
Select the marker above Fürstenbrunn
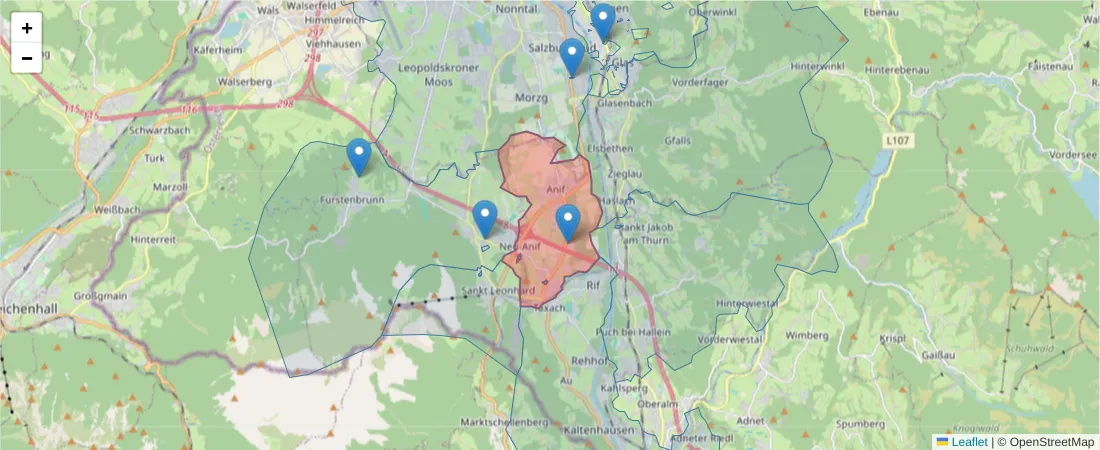[x=358, y=157]
